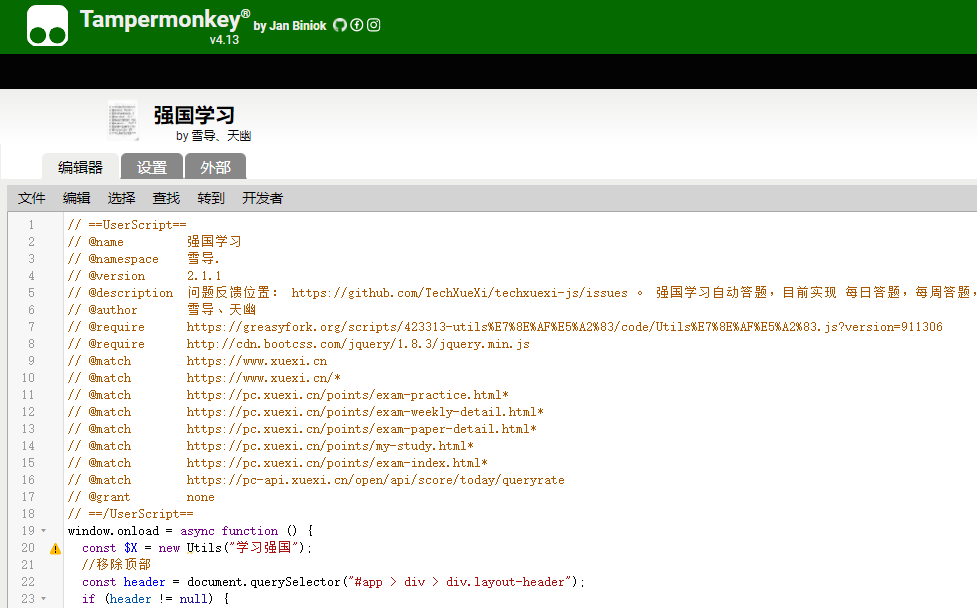Open the 转到 menu
The image size is (977, 608).
(211, 198)
